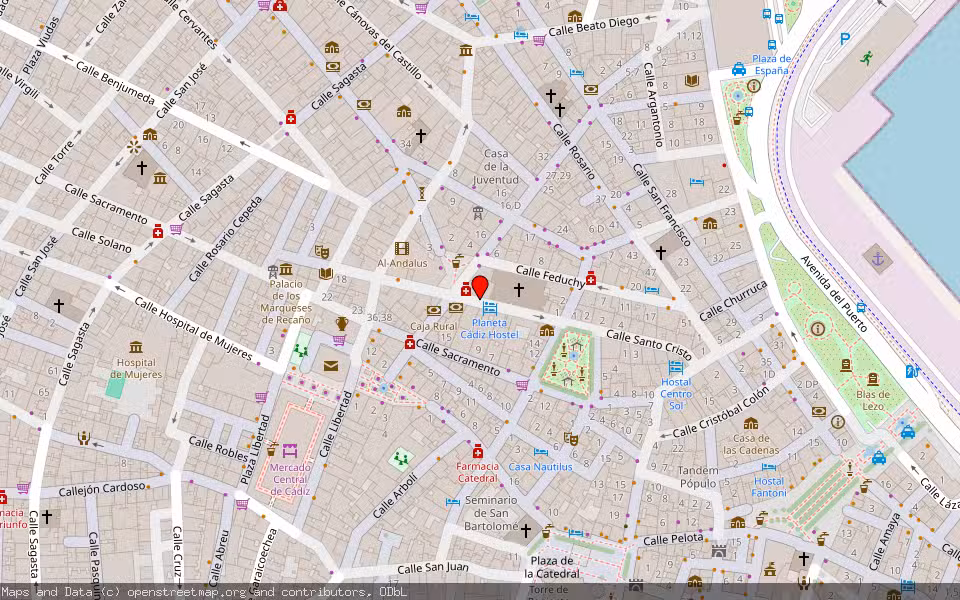The image size is (960, 600).
Task: Select the church cross at Seminario de San Bartolomé
Action: point(525,531)
